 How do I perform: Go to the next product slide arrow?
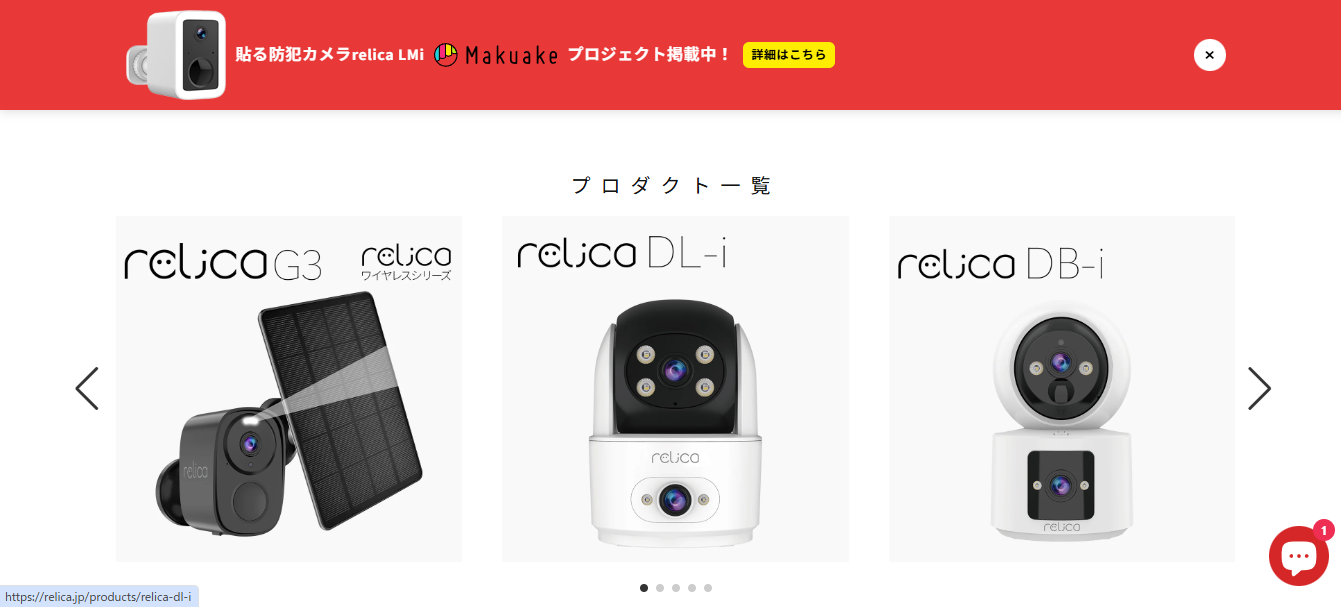point(1259,388)
